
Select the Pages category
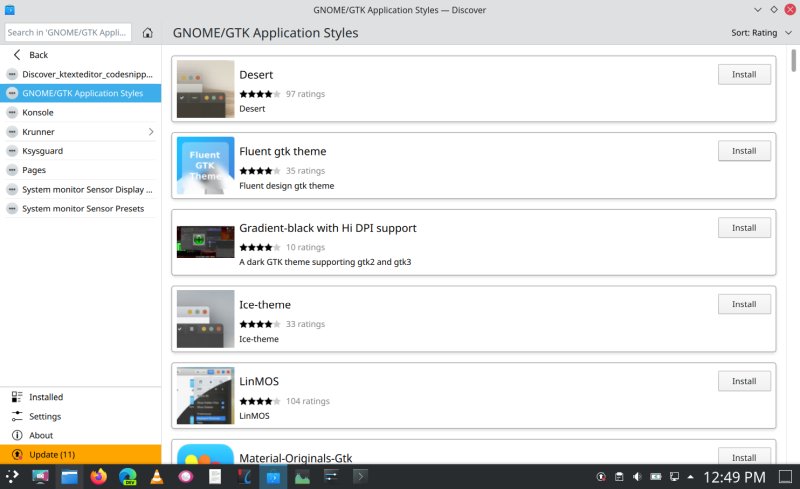[81, 170]
